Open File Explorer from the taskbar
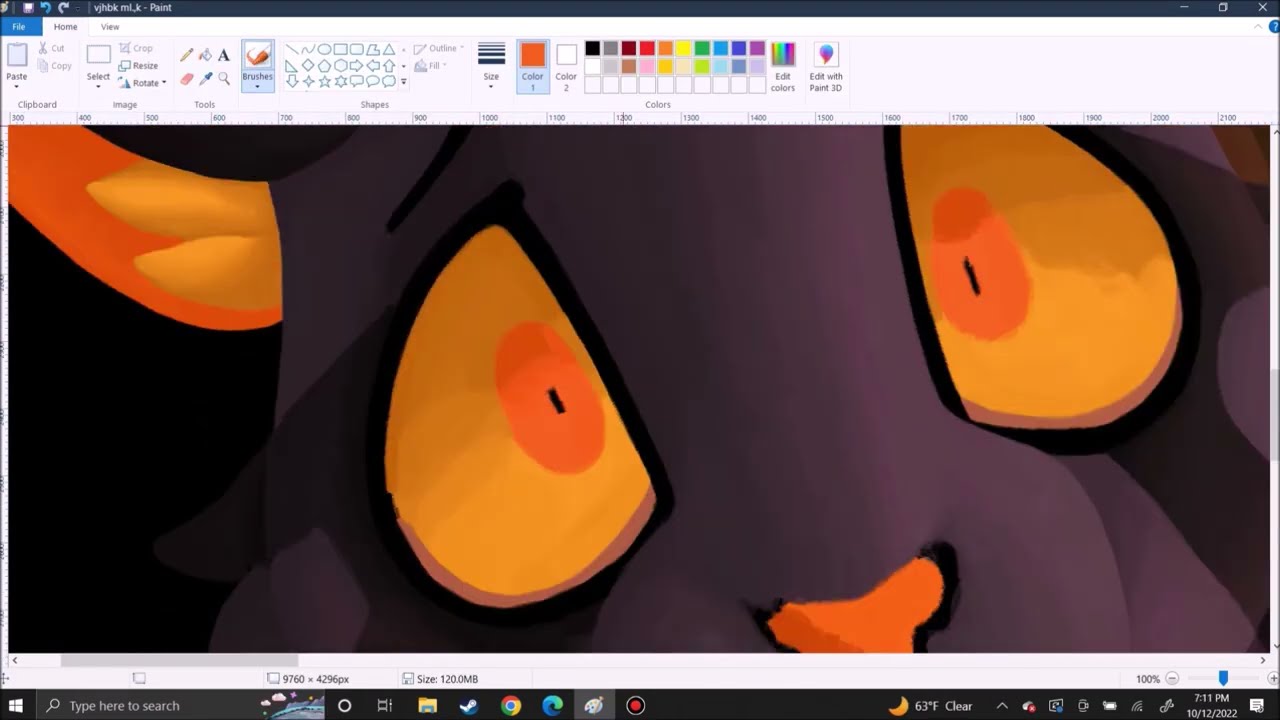This screenshot has height=720, width=1280. click(428, 706)
